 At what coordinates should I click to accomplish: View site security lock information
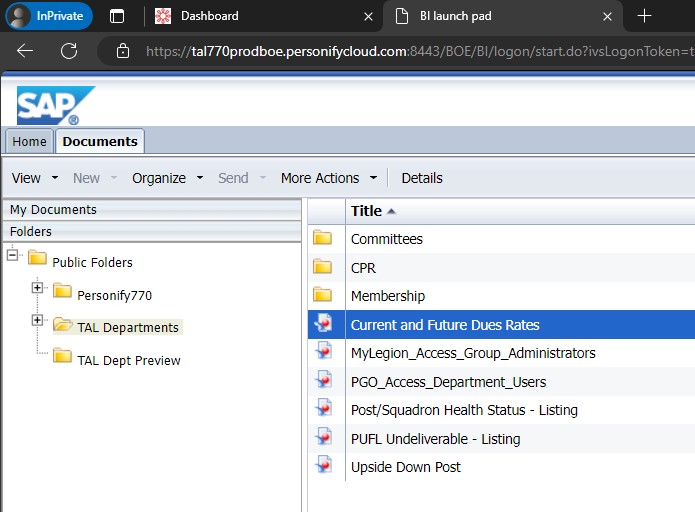pyautogui.click(x=123, y=51)
